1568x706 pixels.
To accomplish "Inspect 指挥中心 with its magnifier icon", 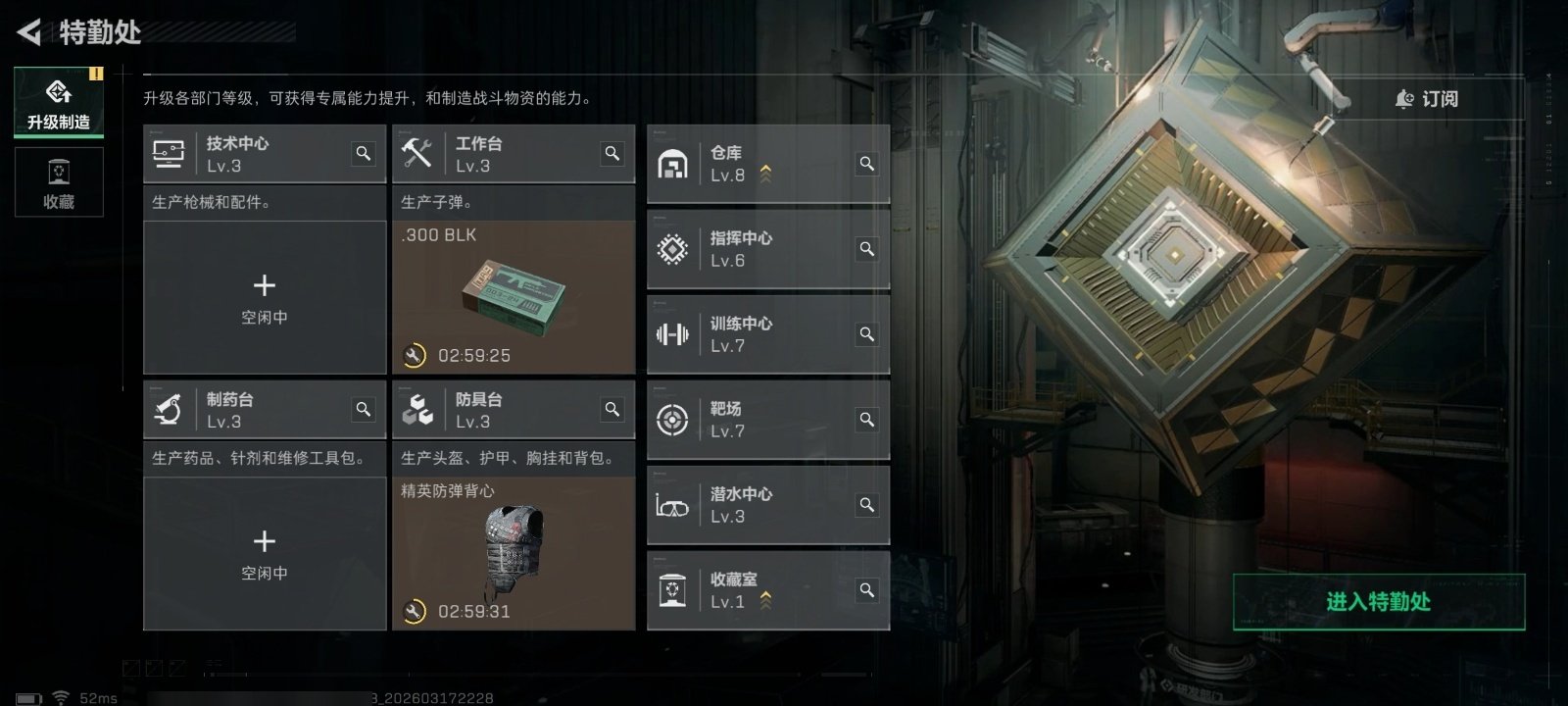I will point(867,248).
